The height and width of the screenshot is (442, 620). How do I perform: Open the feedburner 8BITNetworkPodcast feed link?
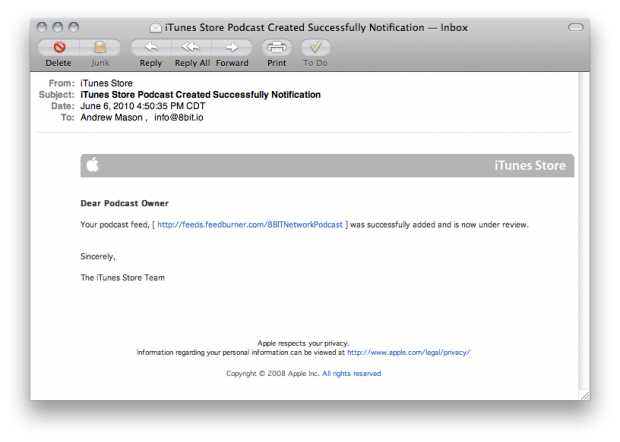tap(250, 225)
